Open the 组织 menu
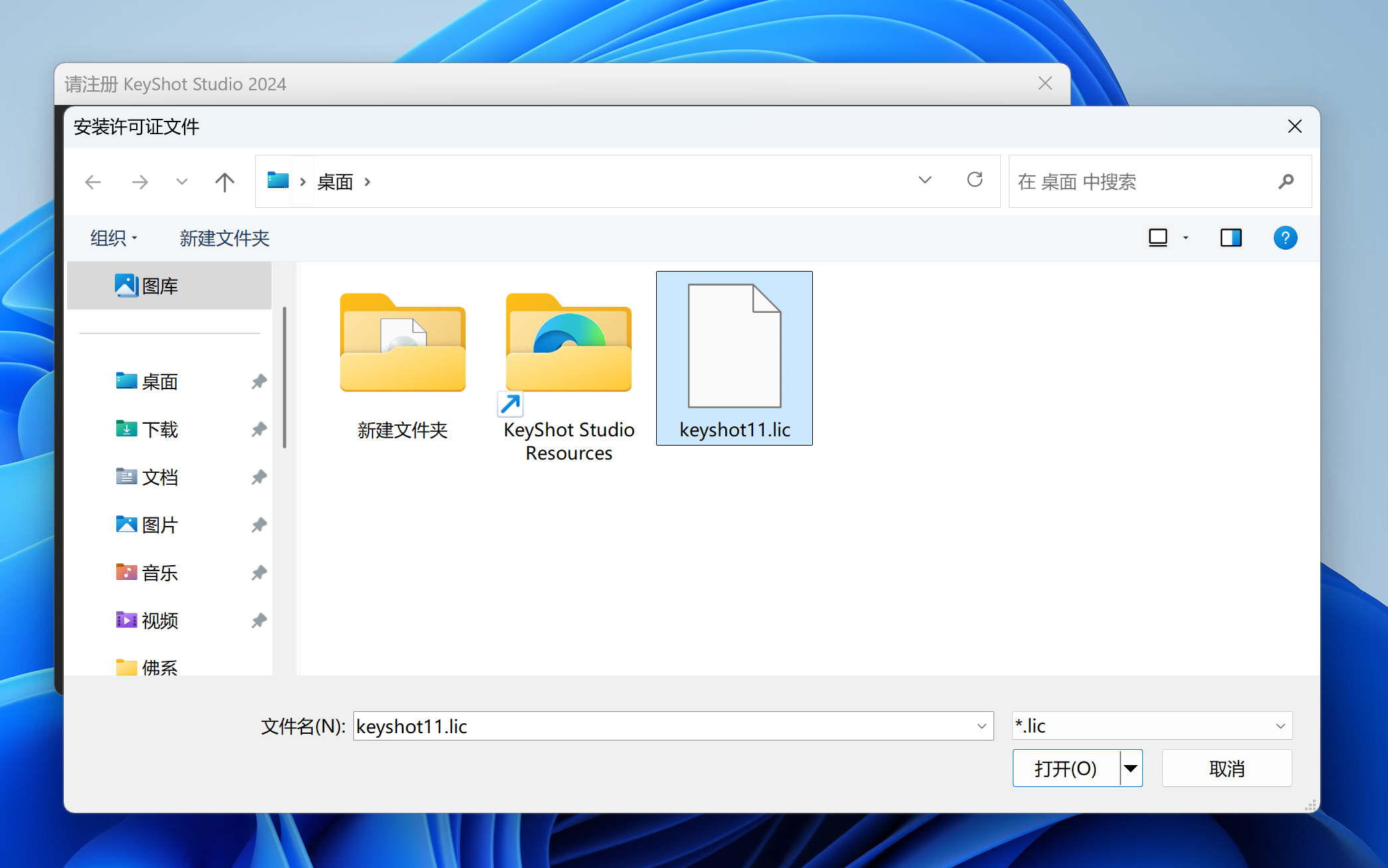This screenshot has height=868, width=1388. point(114,238)
